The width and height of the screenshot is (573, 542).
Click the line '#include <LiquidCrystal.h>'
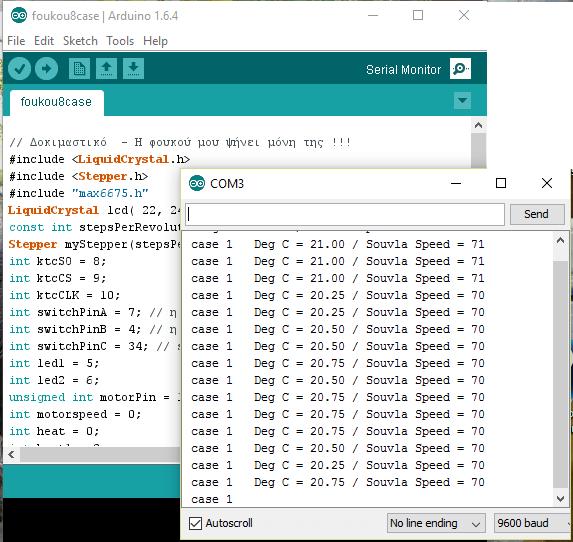point(99,160)
